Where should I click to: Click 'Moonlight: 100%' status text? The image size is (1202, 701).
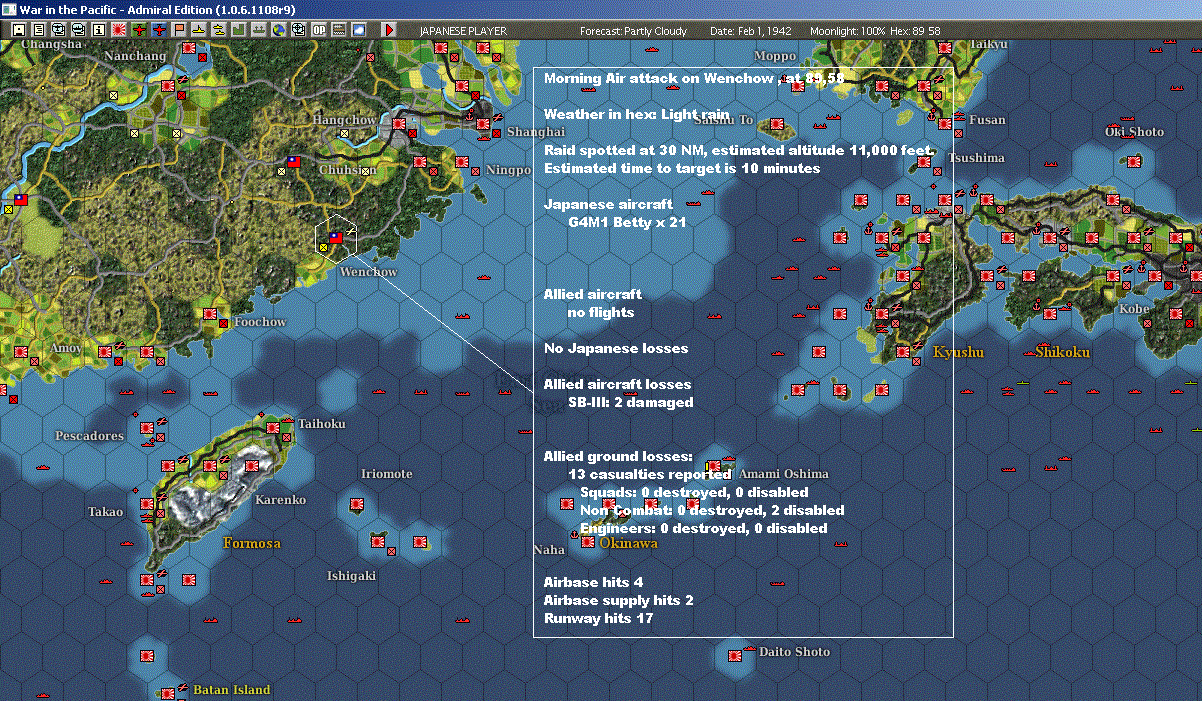848,31
